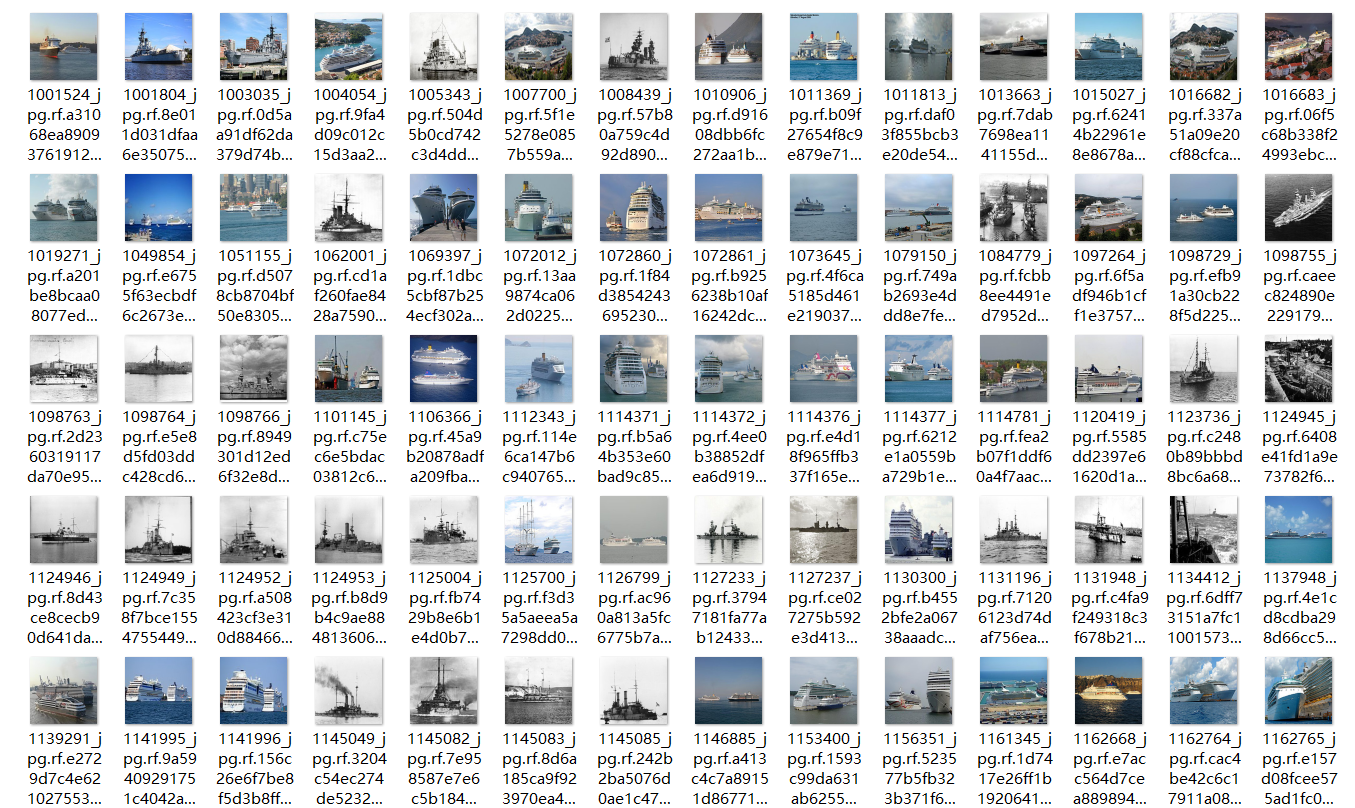Click the file name text starting 1008439_jpg
This screenshot has width=1355, height=808.
(634, 125)
